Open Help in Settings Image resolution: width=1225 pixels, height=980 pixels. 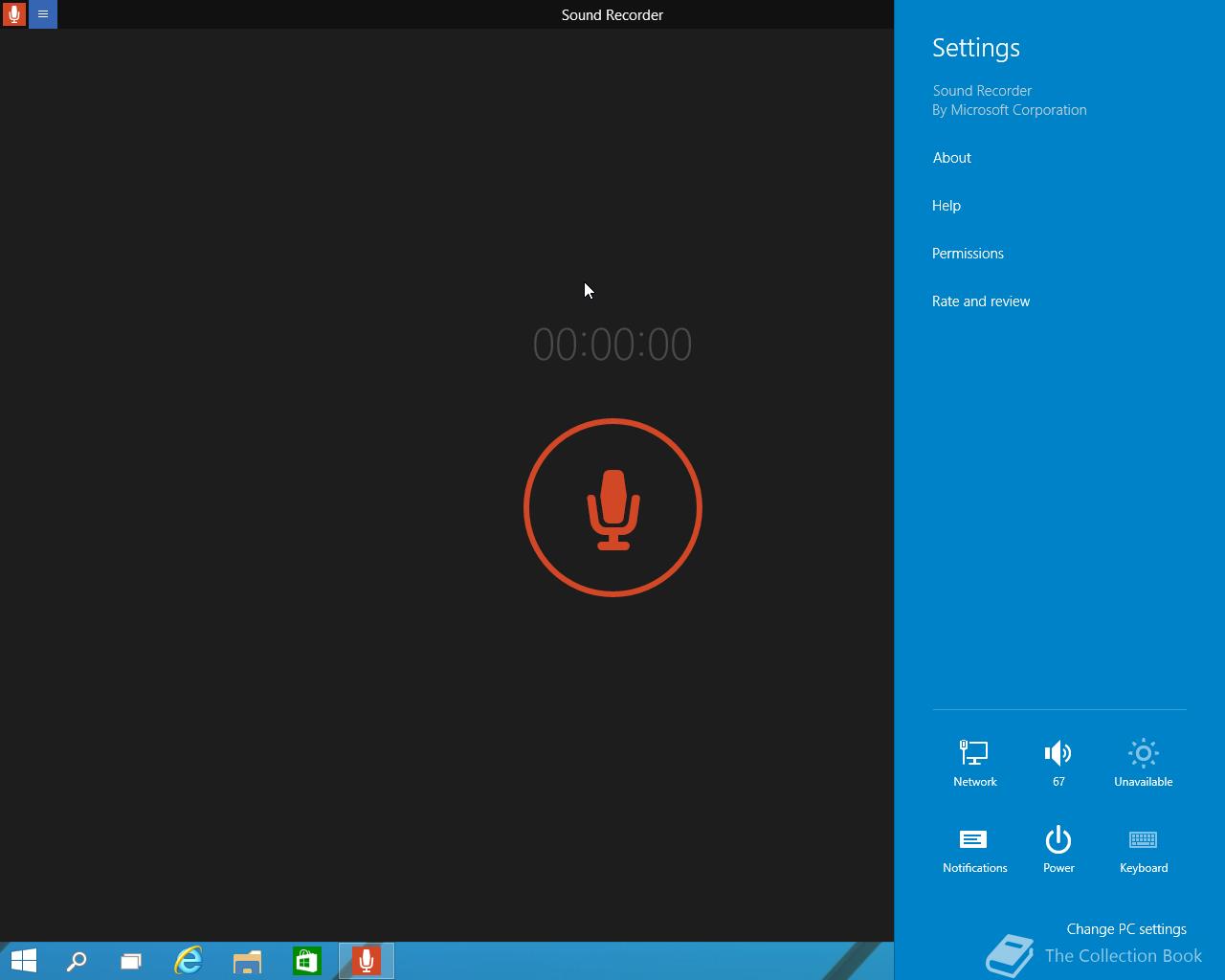point(947,206)
